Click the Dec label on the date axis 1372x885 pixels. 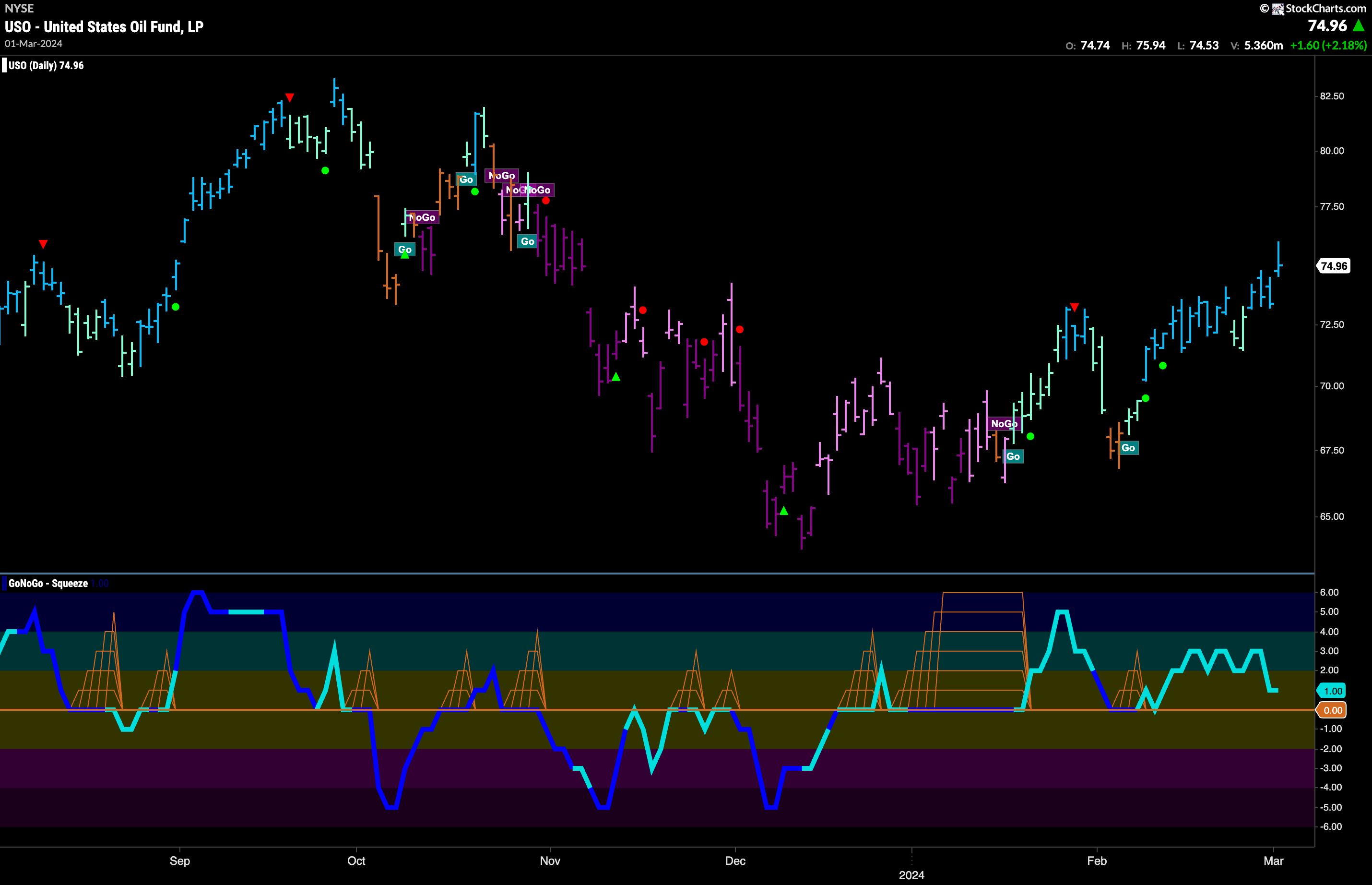point(735,861)
